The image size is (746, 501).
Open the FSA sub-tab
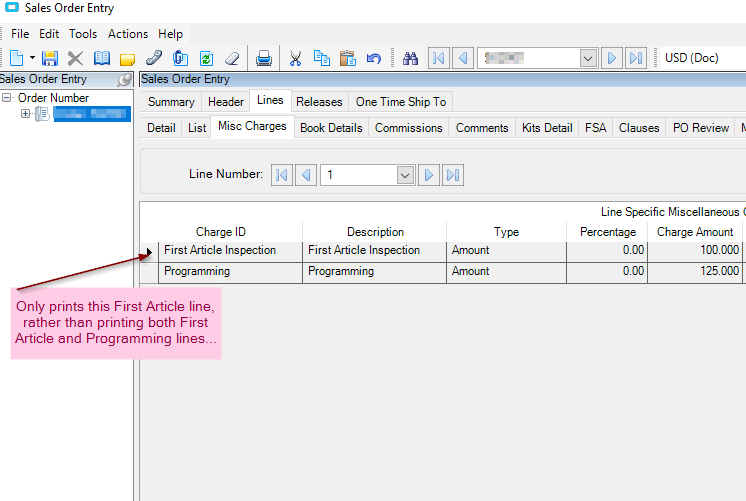[x=596, y=128]
